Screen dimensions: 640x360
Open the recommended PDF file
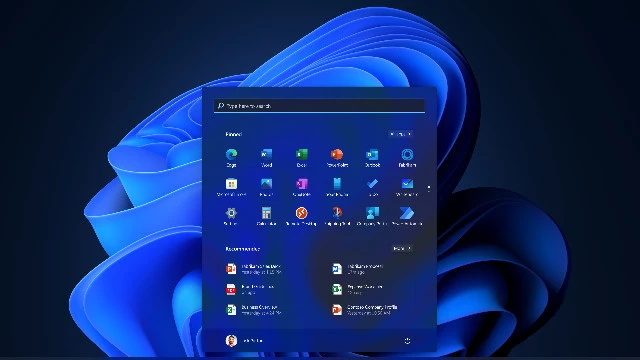point(250,289)
